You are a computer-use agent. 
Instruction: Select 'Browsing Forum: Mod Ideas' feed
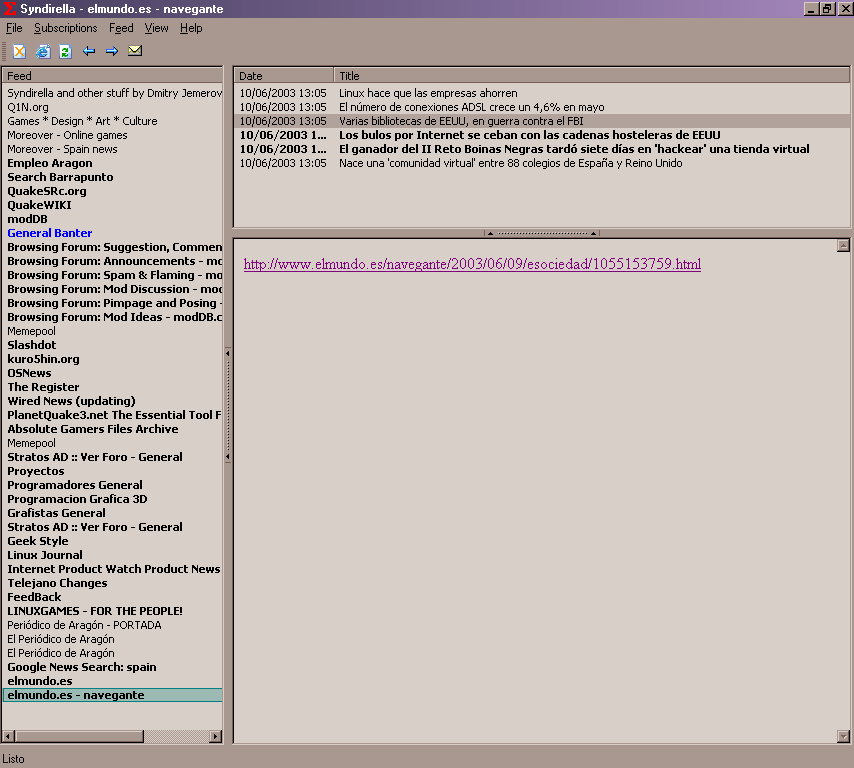[x=113, y=317]
